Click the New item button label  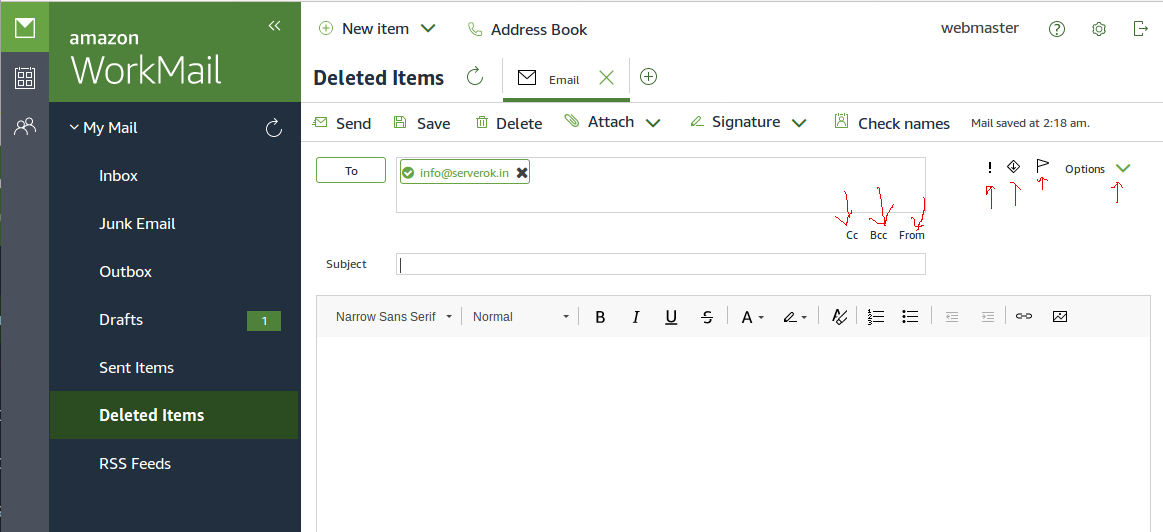click(x=375, y=29)
